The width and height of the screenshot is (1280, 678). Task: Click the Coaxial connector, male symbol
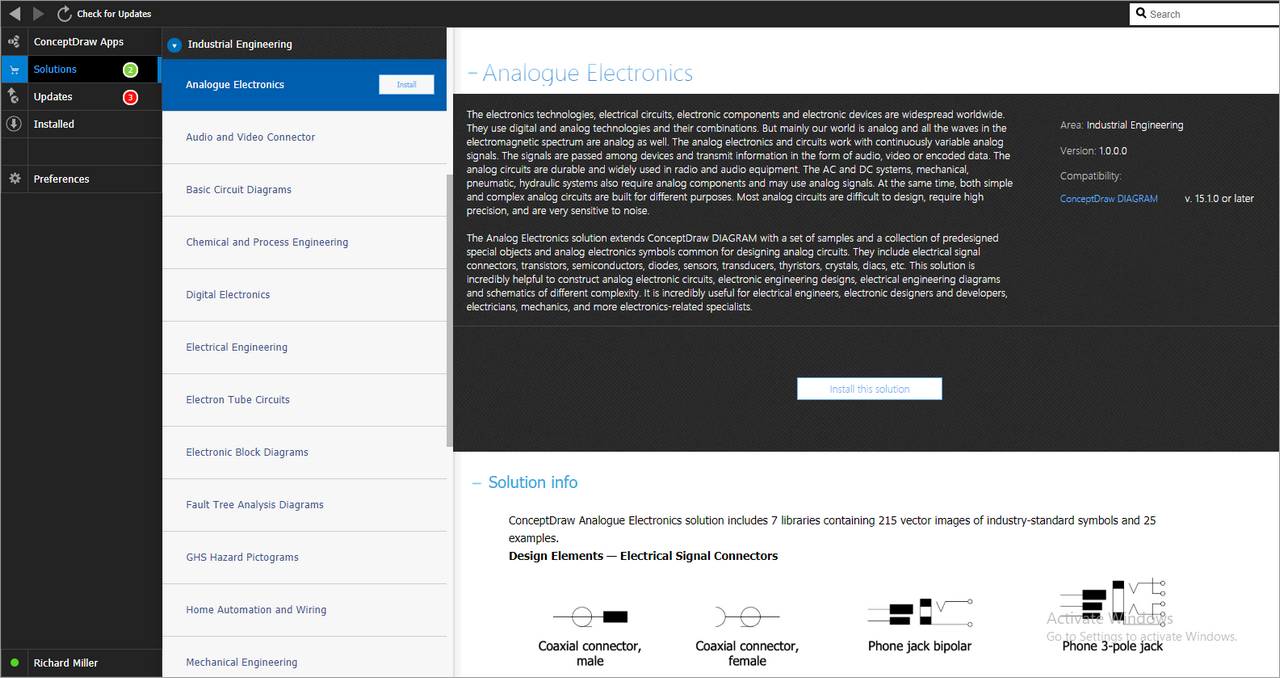click(590, 617)
